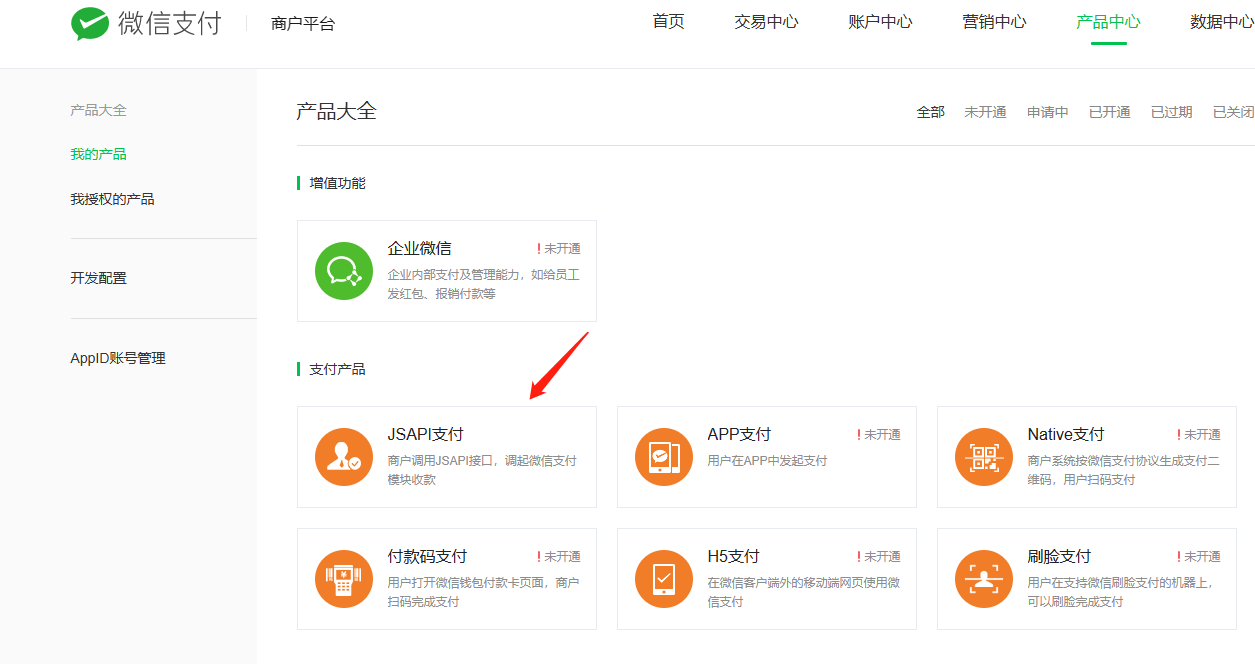Click the 企业微信 description text

[x=484, y=284]
